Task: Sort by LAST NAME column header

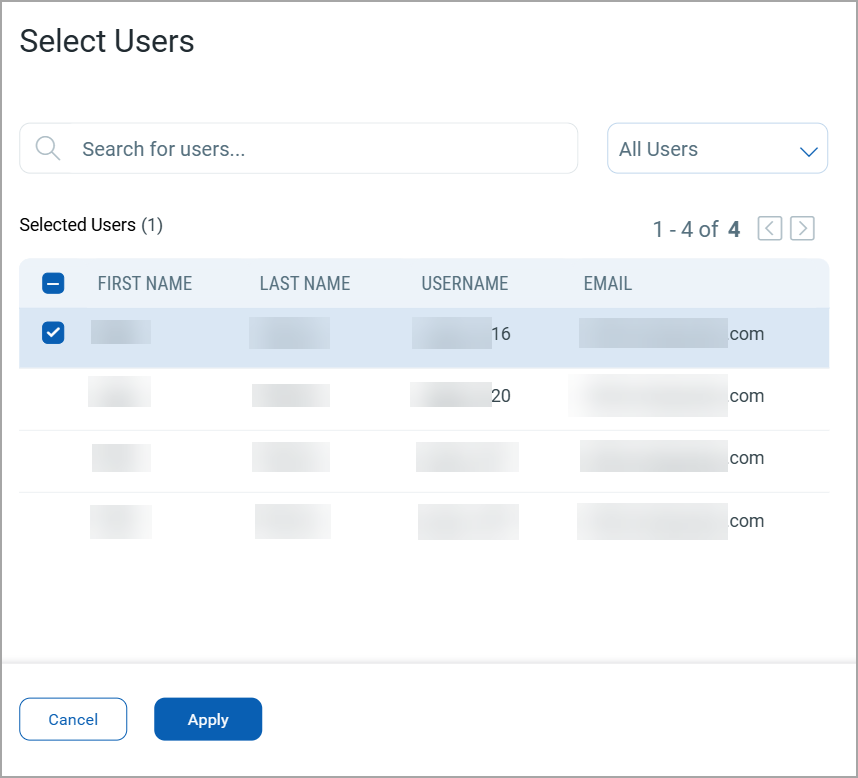Action: (305, 284)
